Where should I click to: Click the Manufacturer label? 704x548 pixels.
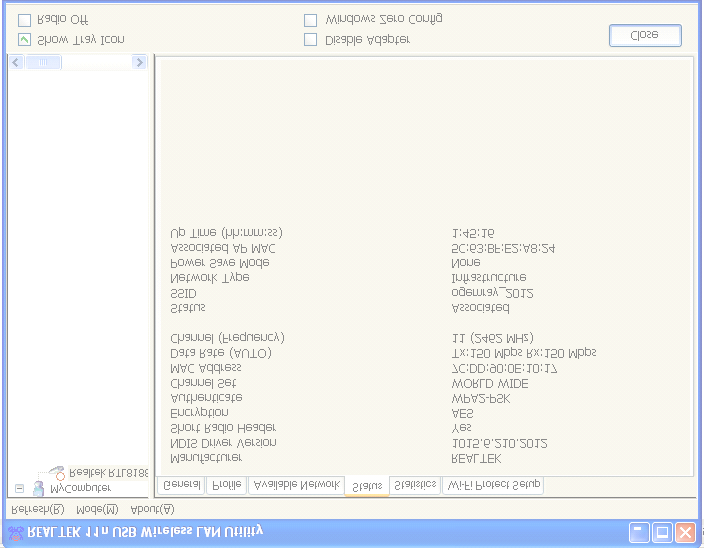[x=207, y=458]
